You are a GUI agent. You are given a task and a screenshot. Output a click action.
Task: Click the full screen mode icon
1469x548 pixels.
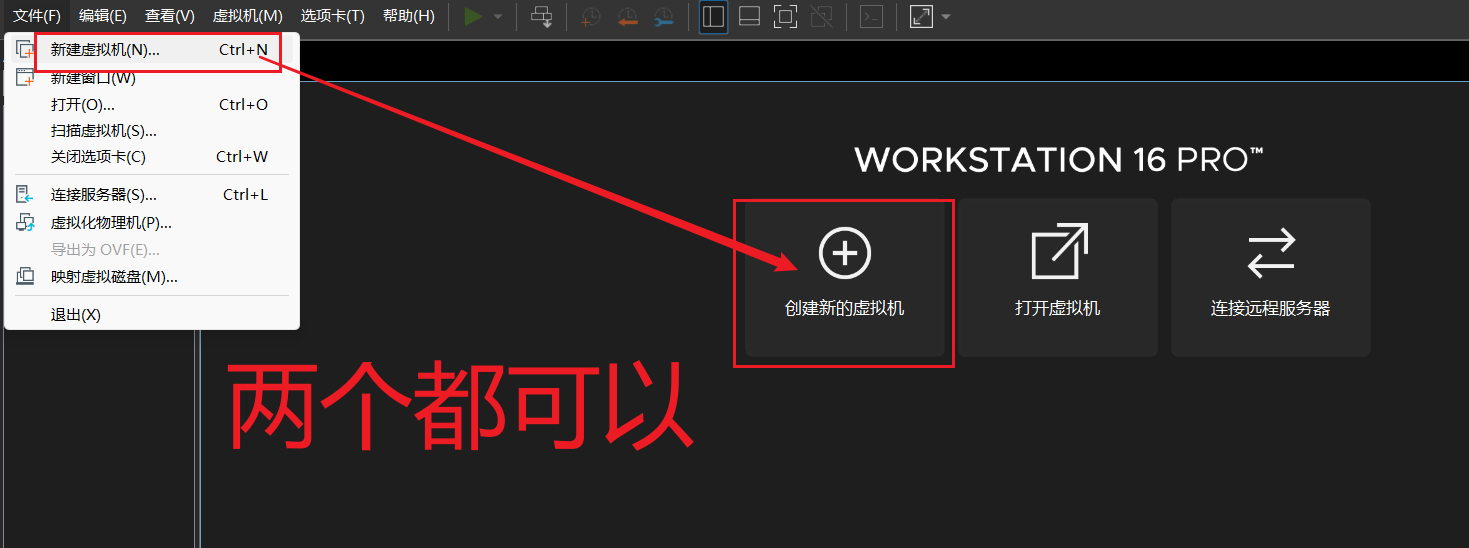pyautogui.click(x=785, y=16)
